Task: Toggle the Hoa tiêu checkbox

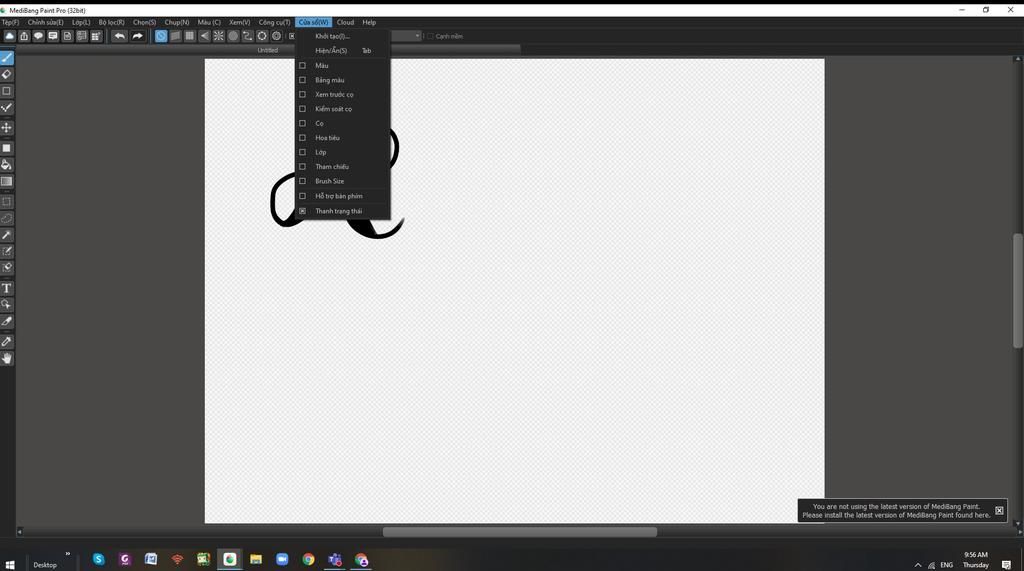Action: click(302, 137)
